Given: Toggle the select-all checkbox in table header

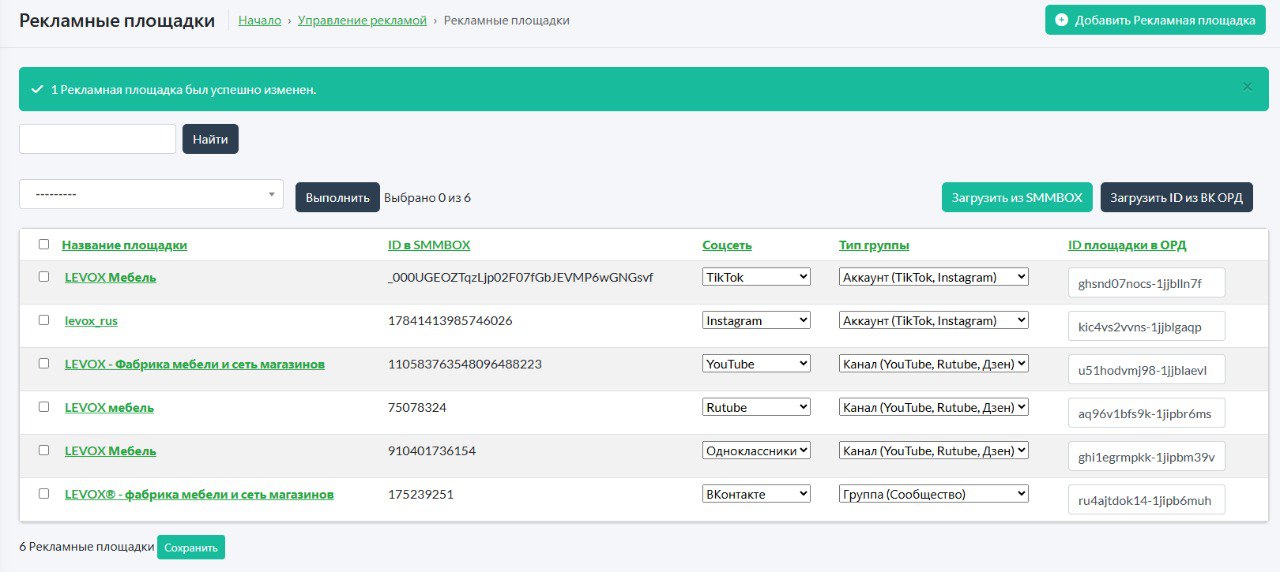Looking at the screenshot, I should click(43, 244).
